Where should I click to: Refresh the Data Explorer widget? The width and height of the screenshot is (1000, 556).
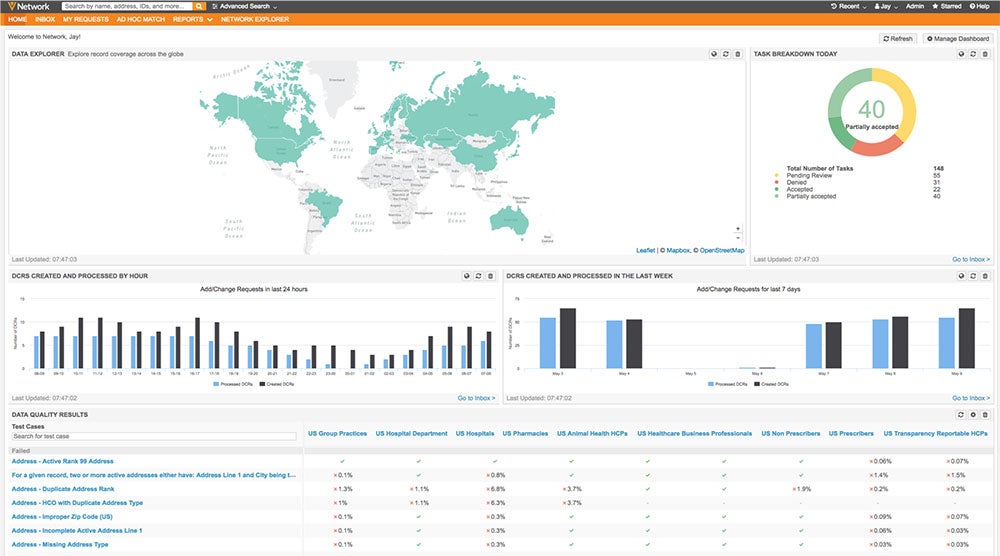pos(725,54)
